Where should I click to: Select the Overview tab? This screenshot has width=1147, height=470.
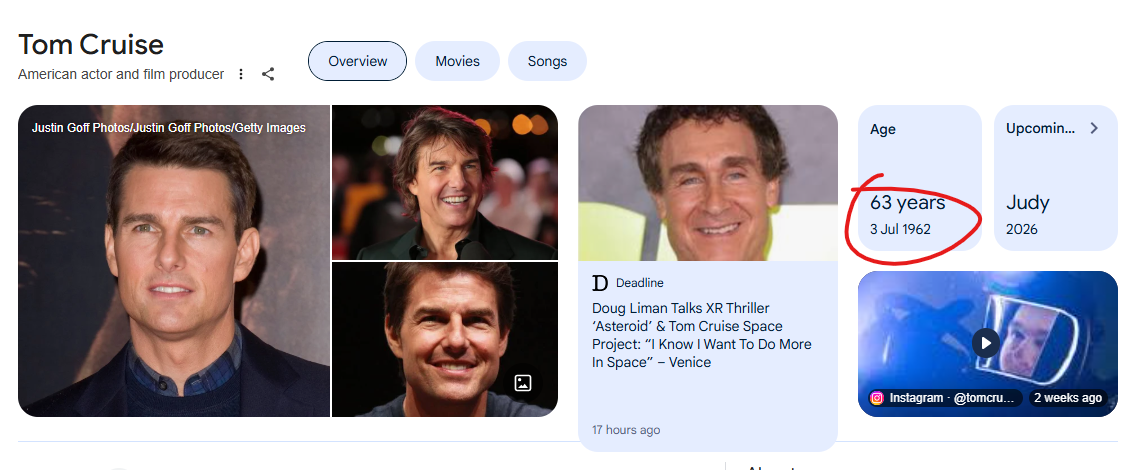tap(358, 61)
